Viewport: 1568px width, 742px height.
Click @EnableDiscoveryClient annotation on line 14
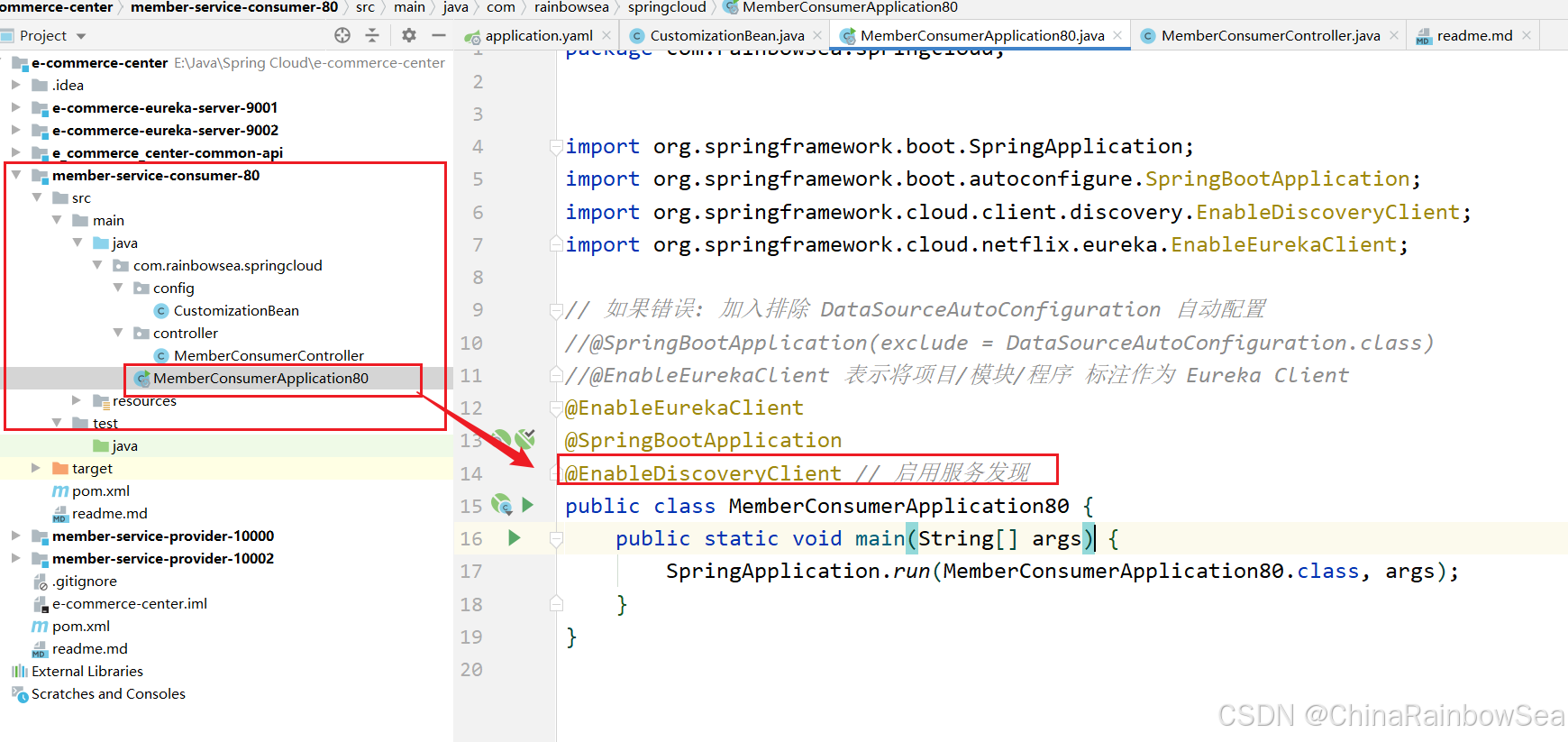703,472
